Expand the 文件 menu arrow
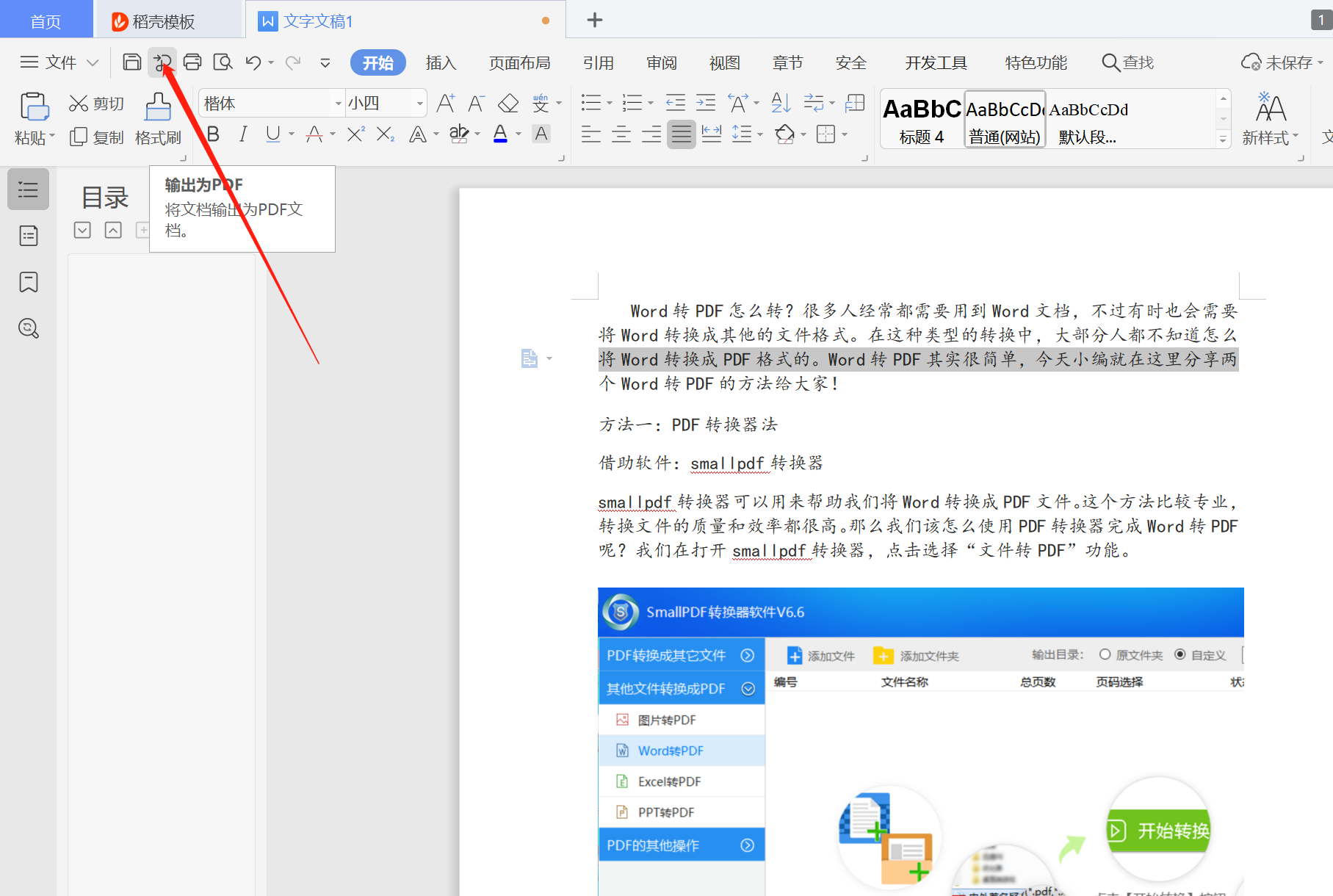This screenshot has height=896, width=1333. [x=93, y=62]
